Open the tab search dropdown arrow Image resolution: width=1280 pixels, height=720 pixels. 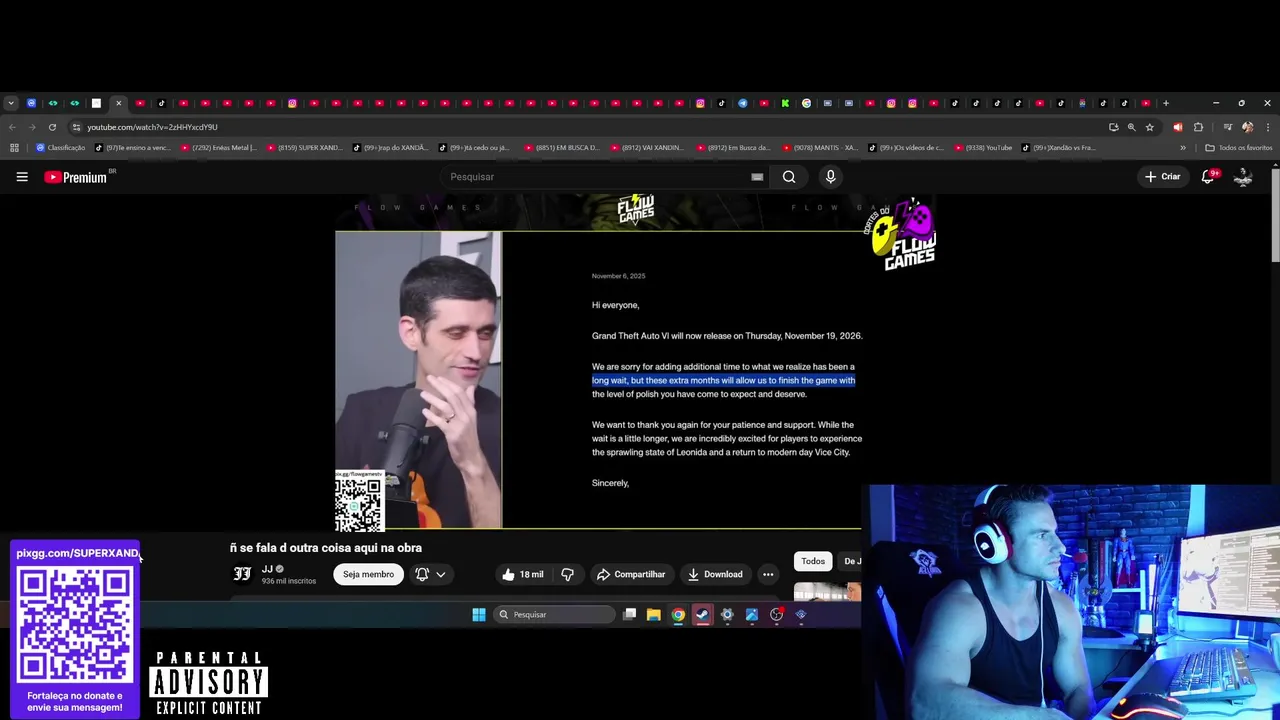click(x=10, y=103)
